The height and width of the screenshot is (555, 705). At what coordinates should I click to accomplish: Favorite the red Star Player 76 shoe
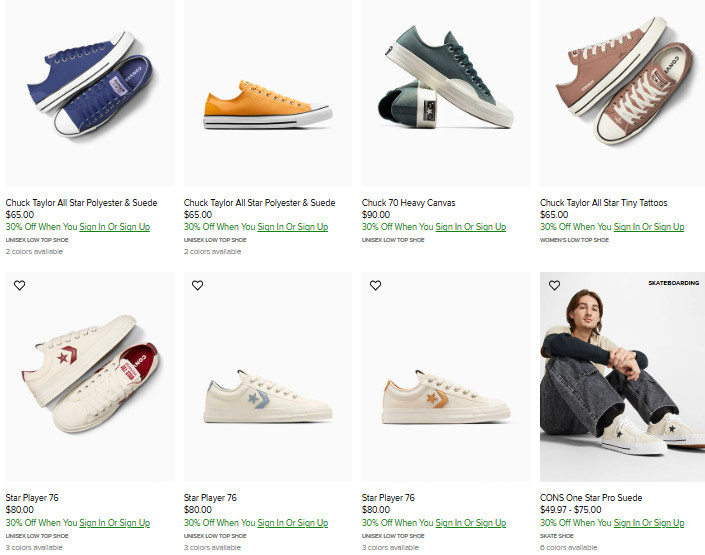pyautogui.click(x=19, y=286)
